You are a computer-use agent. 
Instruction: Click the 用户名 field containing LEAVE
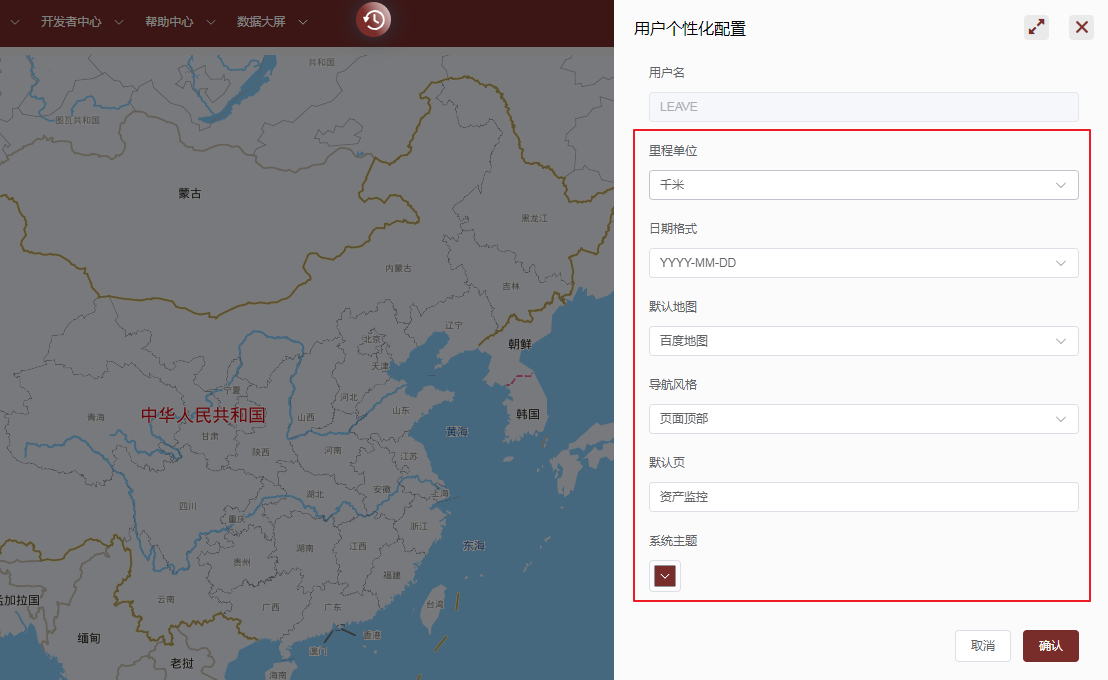click(x=863, y=107)
